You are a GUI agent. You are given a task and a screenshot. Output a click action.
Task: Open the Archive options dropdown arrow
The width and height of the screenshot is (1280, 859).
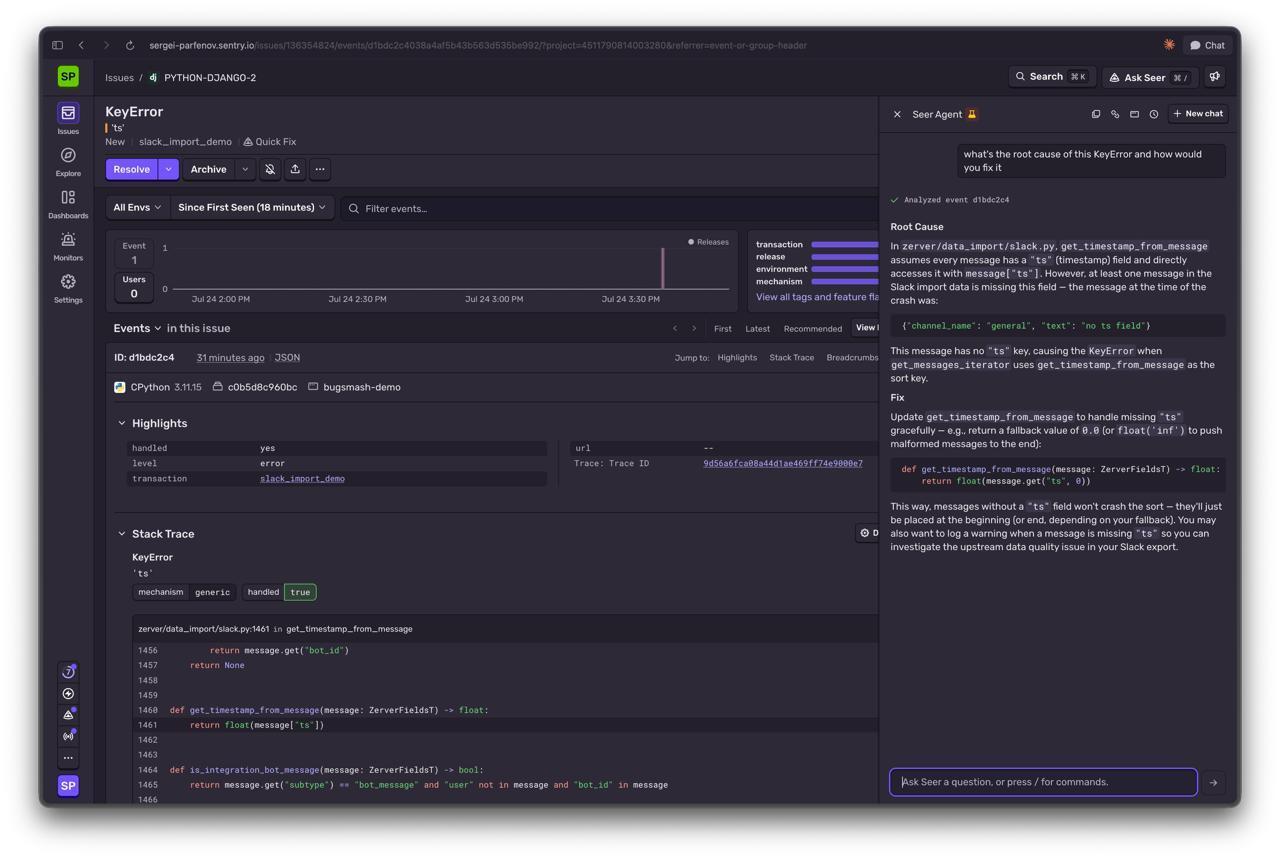coord(245,169)
